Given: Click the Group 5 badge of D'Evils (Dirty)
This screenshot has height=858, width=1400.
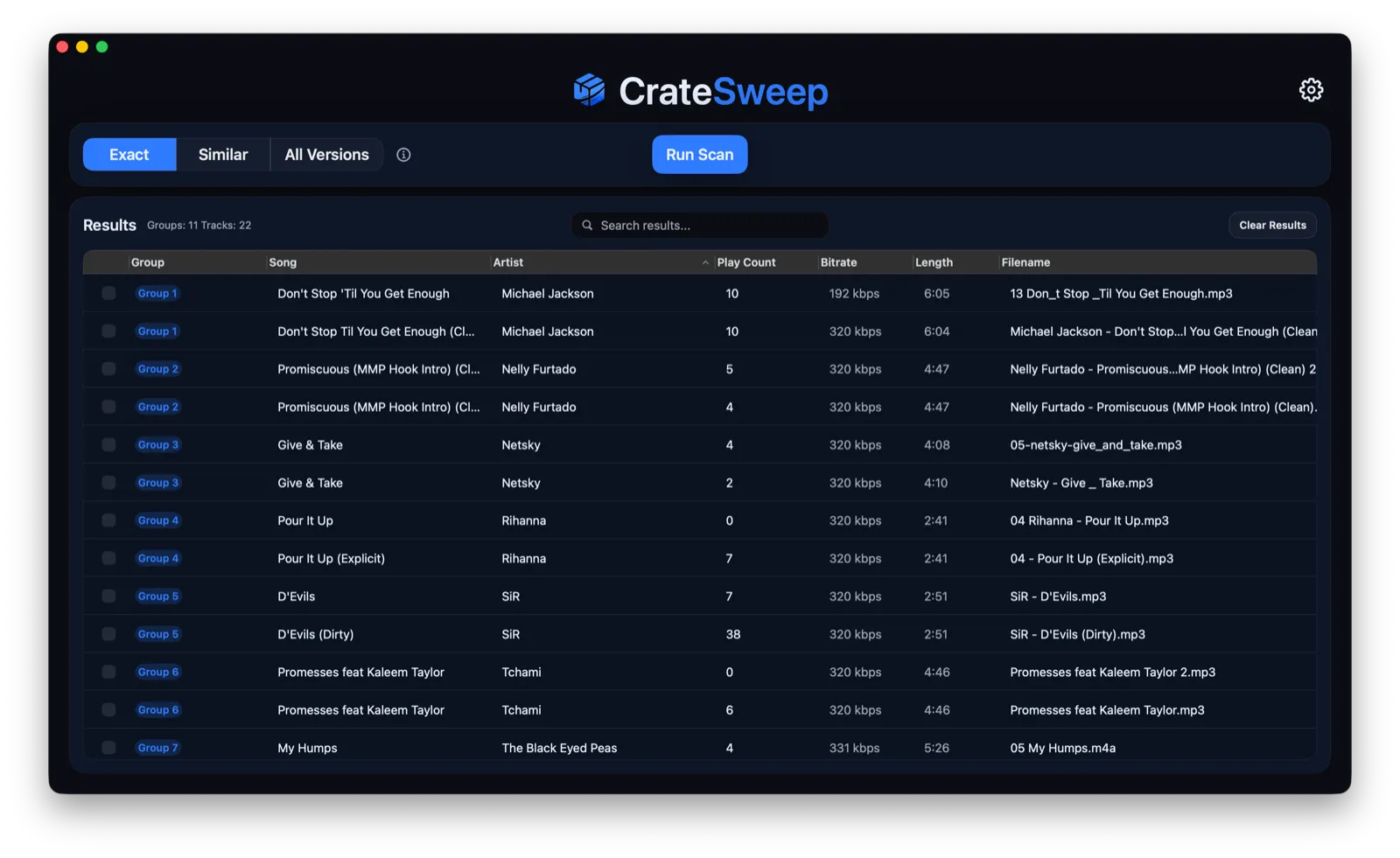Looking at the screenshot, I should (x=157, y=634).
